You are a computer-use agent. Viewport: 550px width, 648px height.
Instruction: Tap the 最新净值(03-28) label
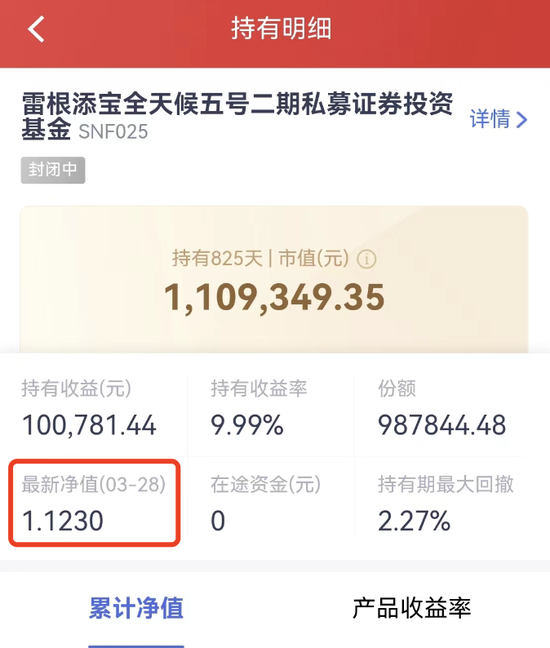pyautogui.click(x=94, y=484)
